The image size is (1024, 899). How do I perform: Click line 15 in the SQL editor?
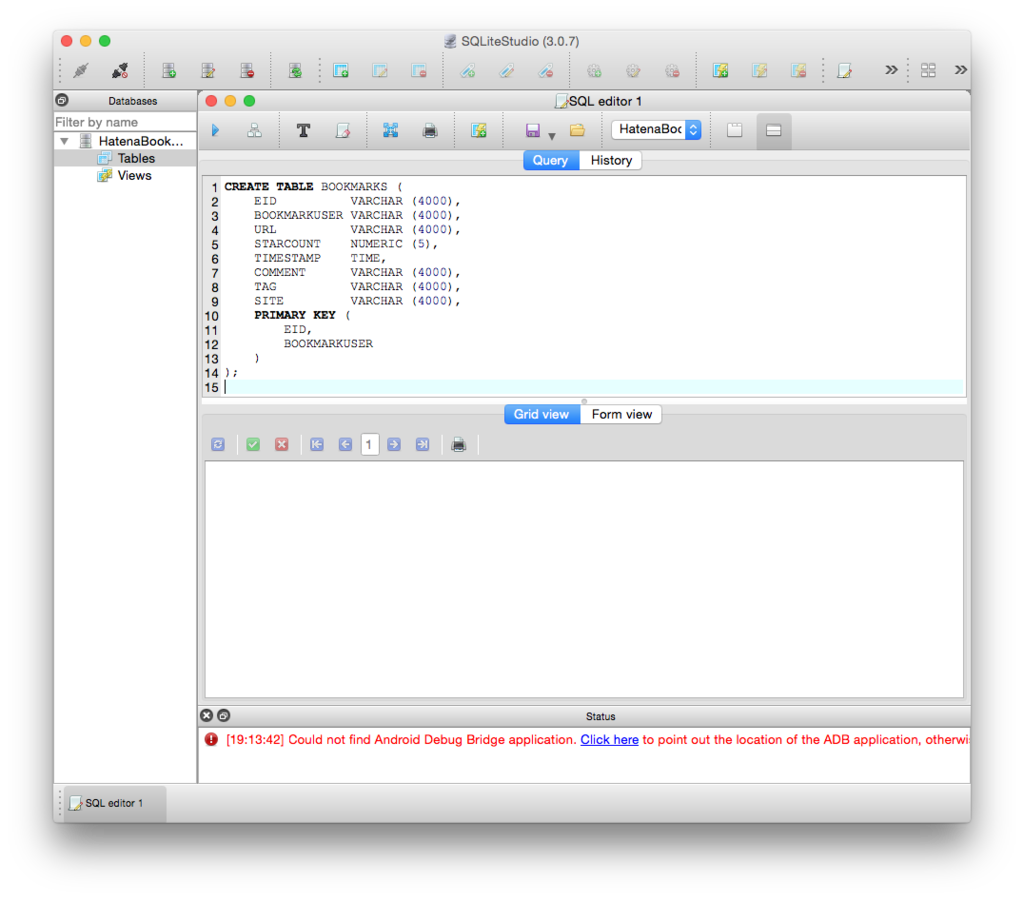(x=594, y=388)
